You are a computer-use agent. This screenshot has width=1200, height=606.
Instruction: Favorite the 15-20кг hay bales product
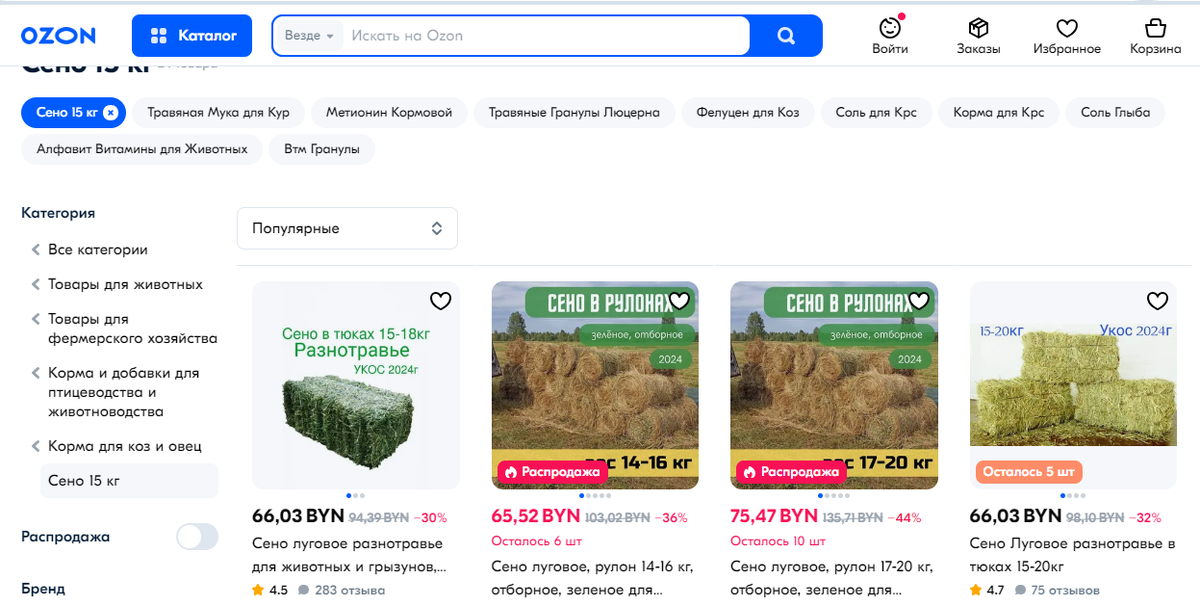coord(1157,300)
